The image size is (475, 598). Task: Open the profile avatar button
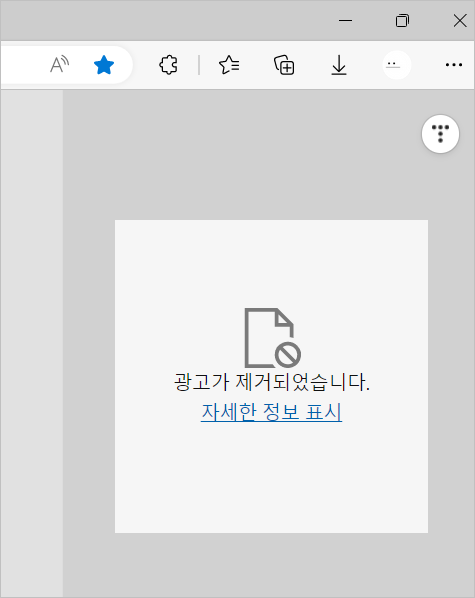(x=397, y=65)
